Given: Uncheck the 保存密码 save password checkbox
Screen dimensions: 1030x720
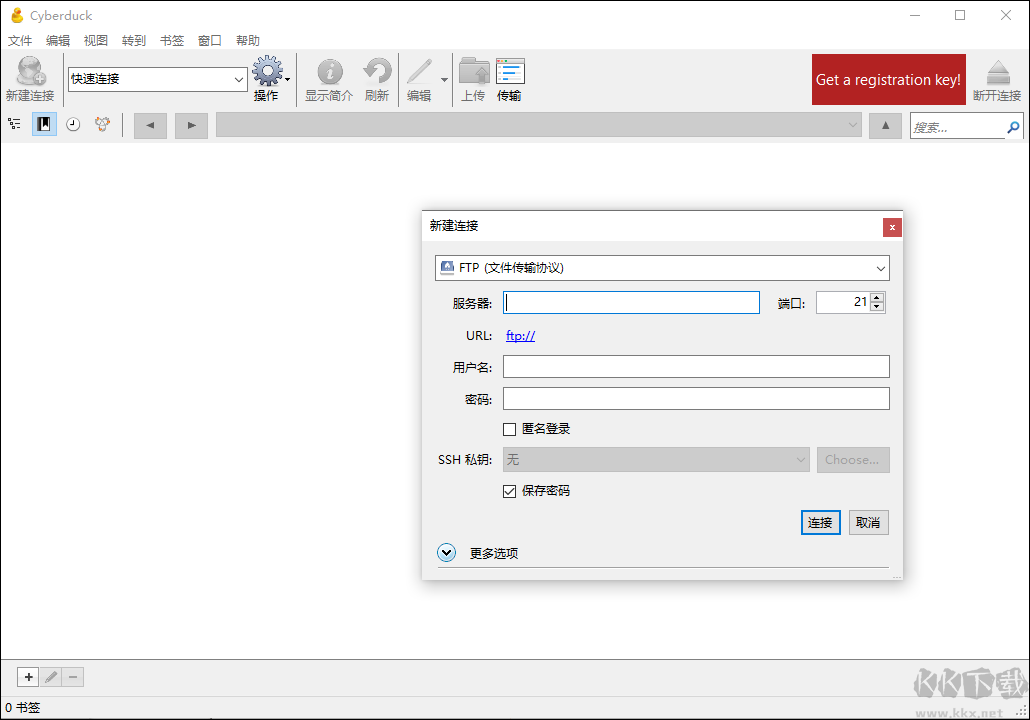Looking at the screenshot, I should tap(510, 491).
